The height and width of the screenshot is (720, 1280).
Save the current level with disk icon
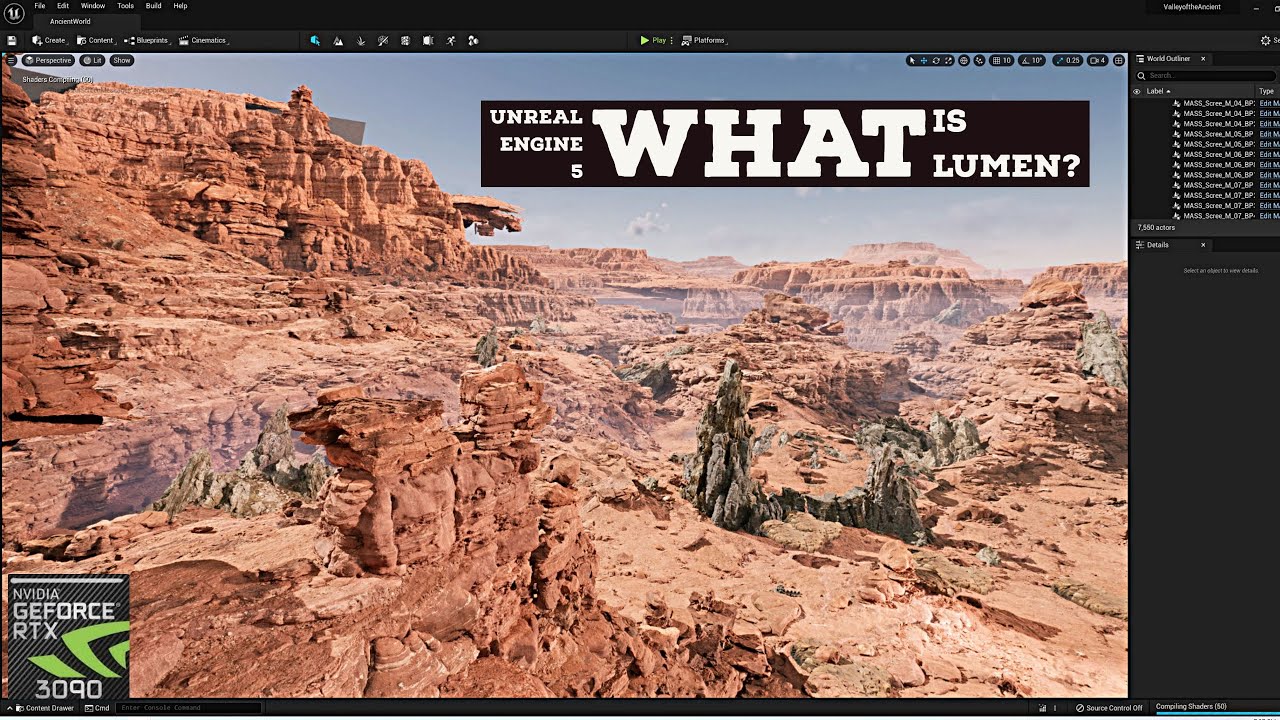(x=12, y=40)
